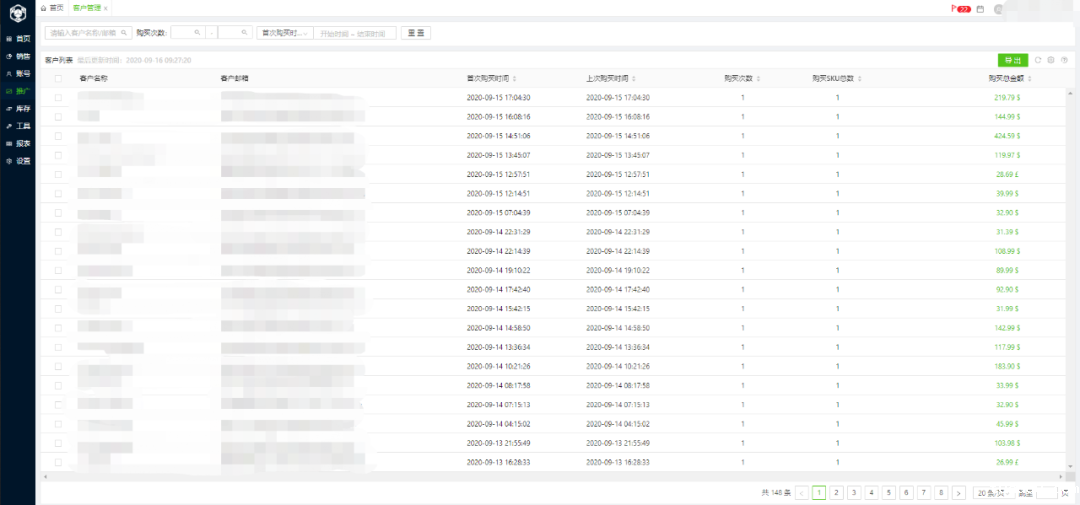Click the 重置 reset button
The width and height of the screenshot is (1080, 505).
point(415,33)
